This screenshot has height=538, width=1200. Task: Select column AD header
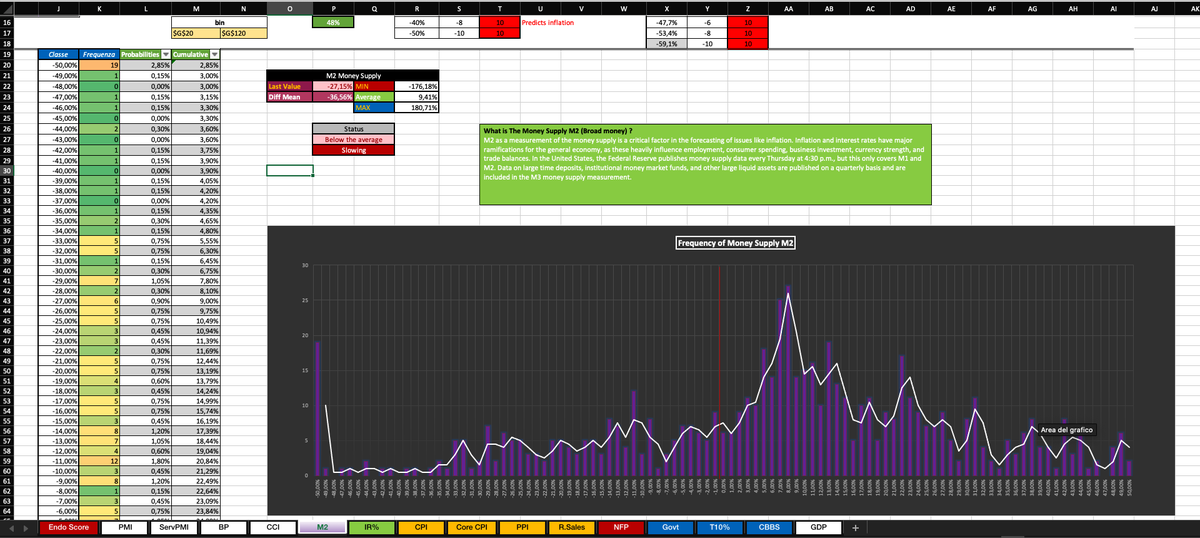(910, 7)
